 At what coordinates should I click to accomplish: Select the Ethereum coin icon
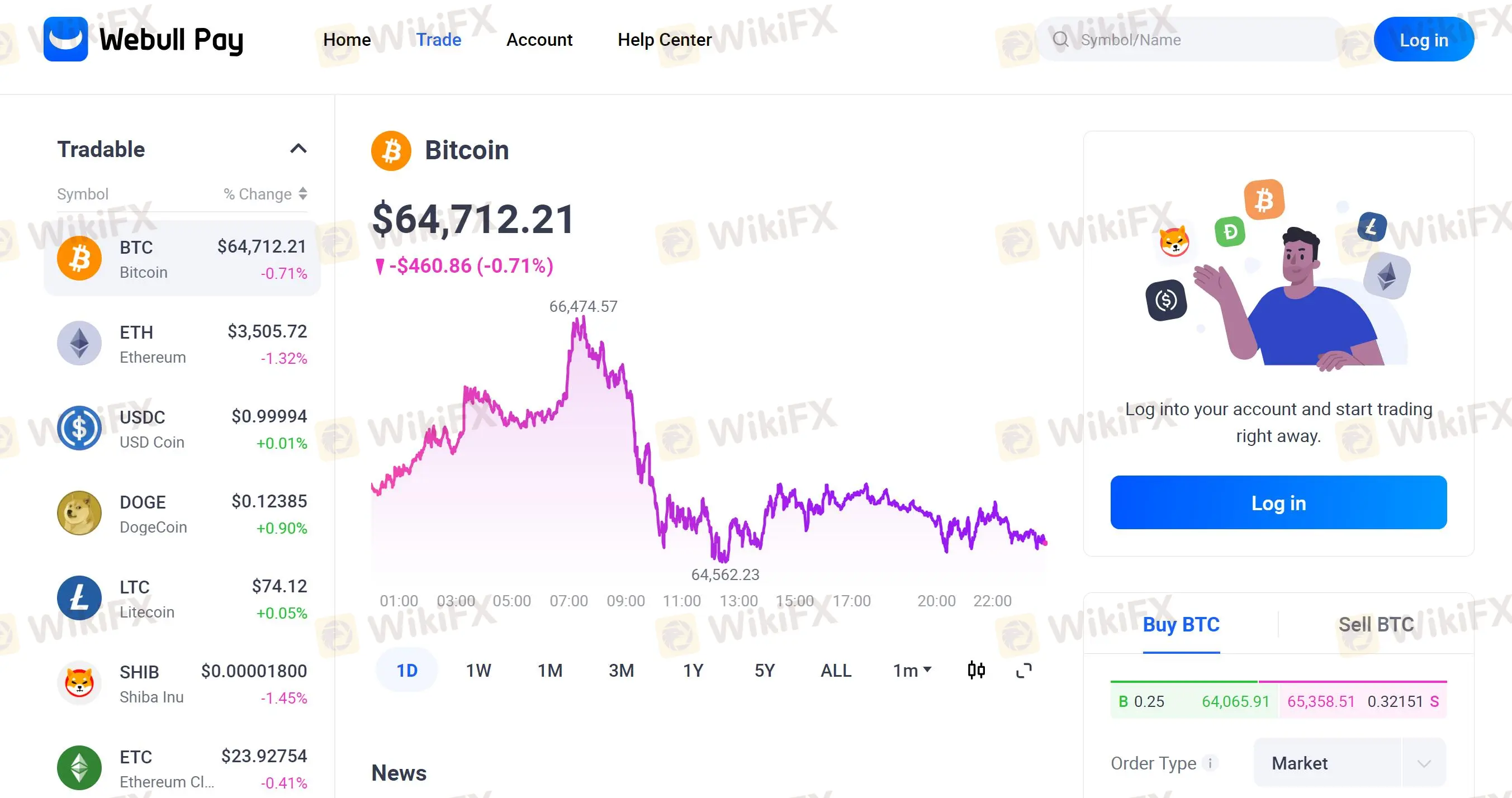[x=79, y=343]
